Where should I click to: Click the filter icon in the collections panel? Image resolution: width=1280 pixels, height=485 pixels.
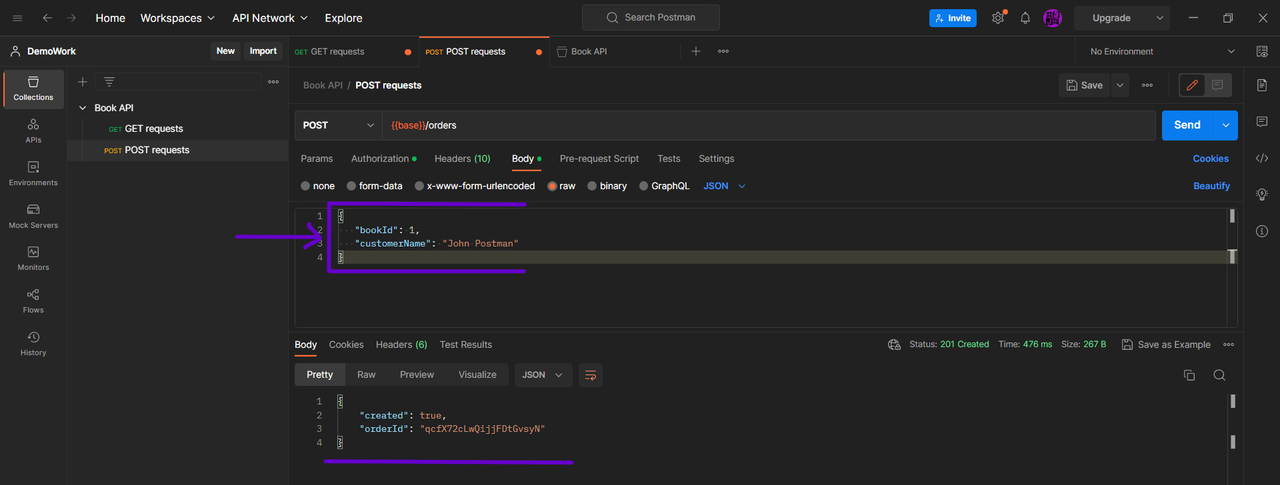point(109,82)
